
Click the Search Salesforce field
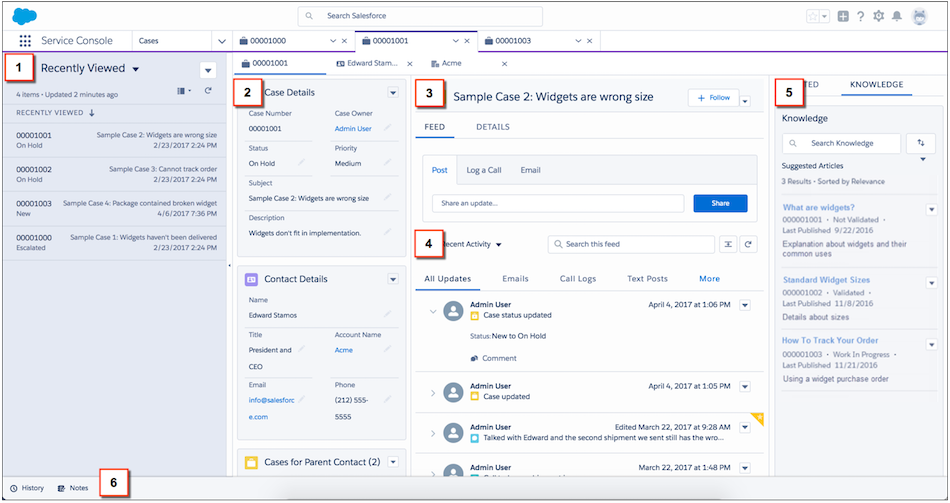pos(420,16)
